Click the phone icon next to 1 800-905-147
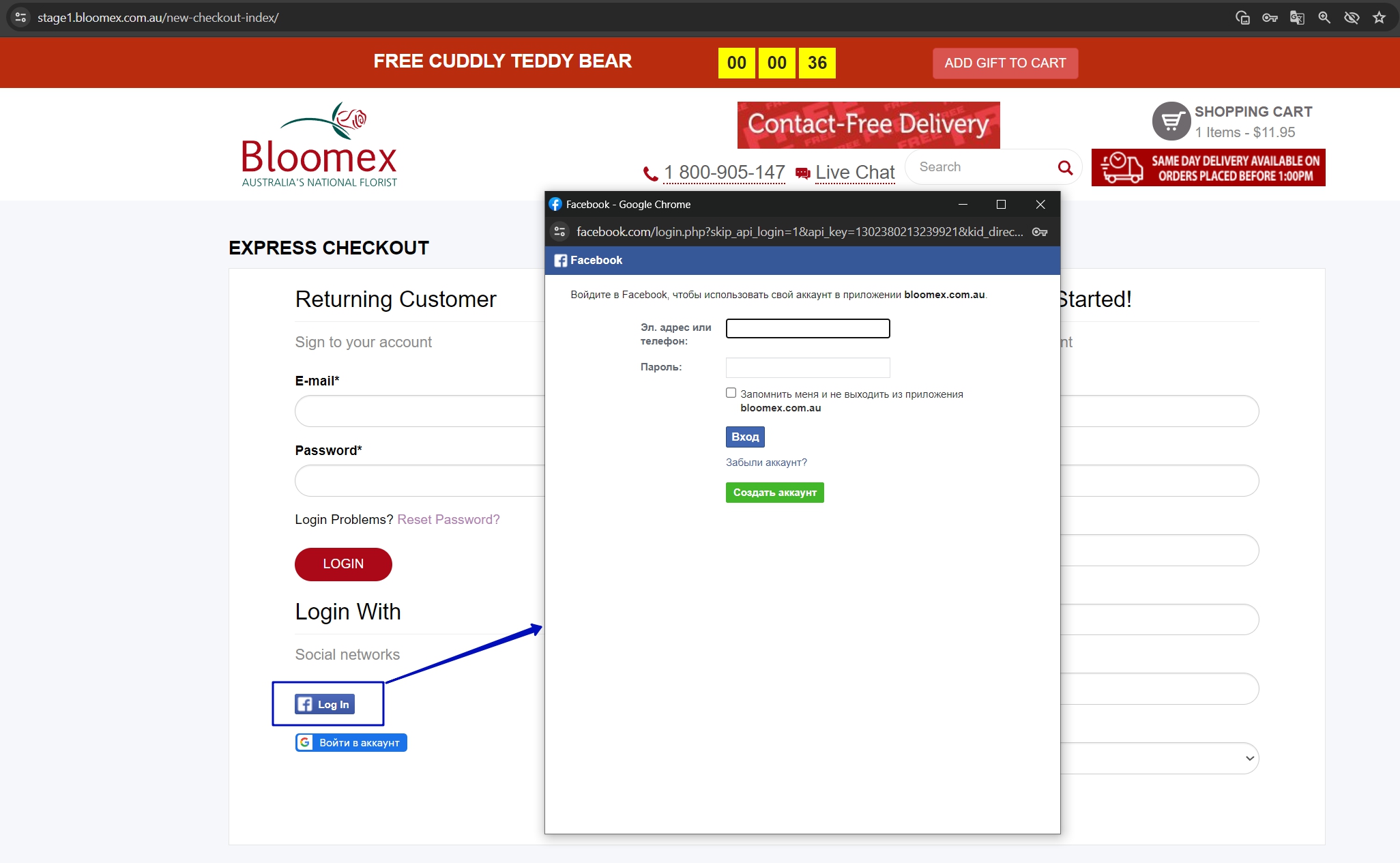 click(650, 174)
